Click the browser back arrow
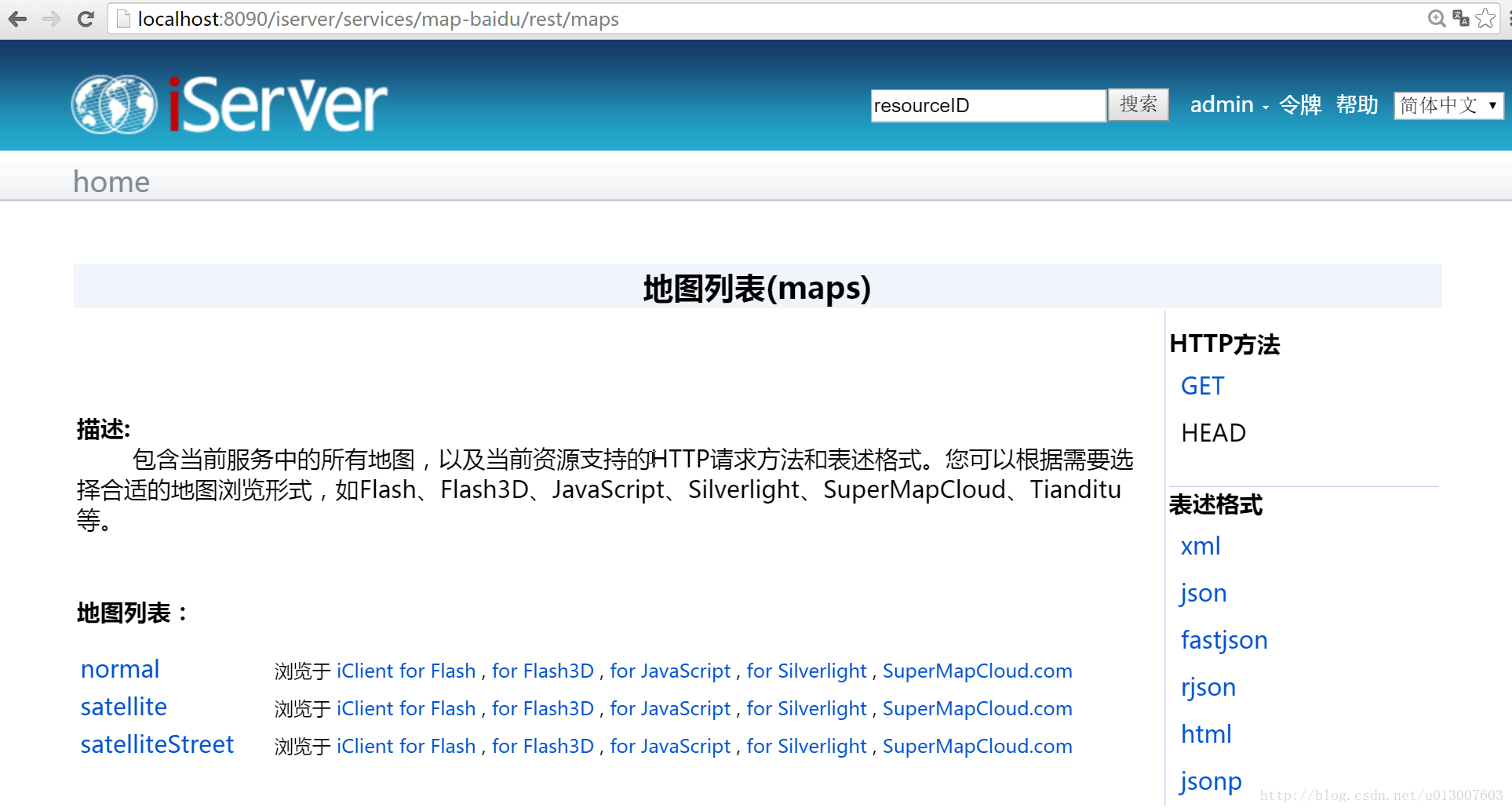The height and width of the screenshot is (811, 1512). point(17,19)
